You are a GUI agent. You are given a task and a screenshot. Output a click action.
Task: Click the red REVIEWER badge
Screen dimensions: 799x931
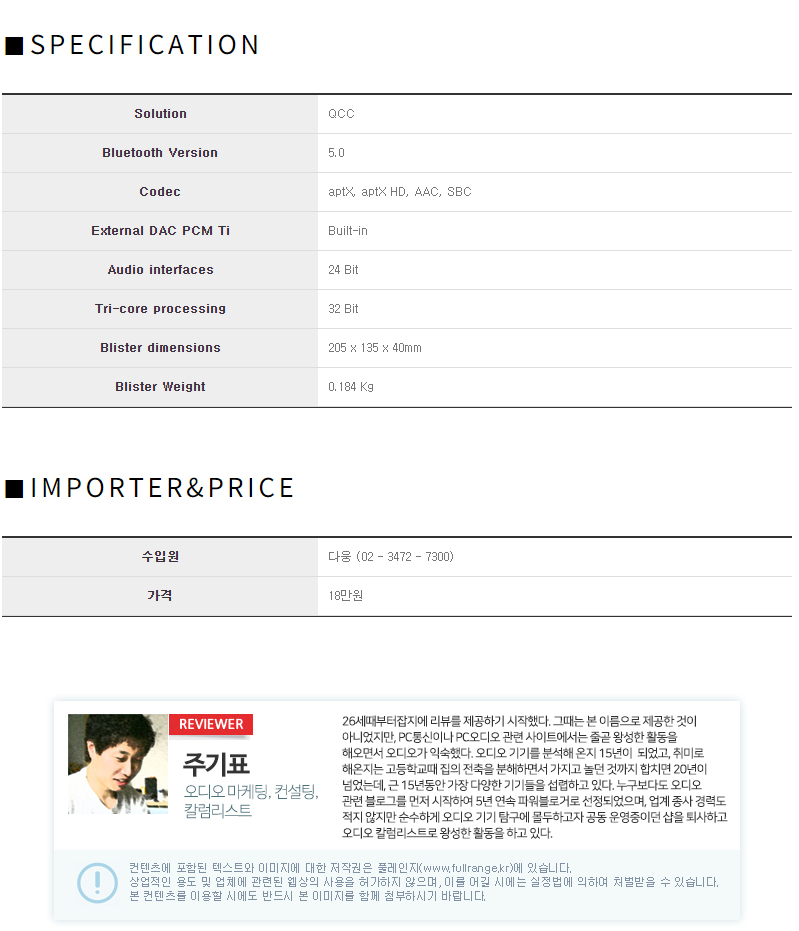[211, 724]
